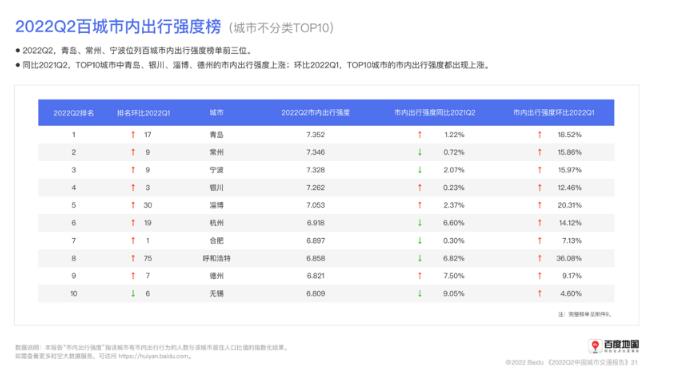Click green down arrow next to 0.72%

(420, 152)
